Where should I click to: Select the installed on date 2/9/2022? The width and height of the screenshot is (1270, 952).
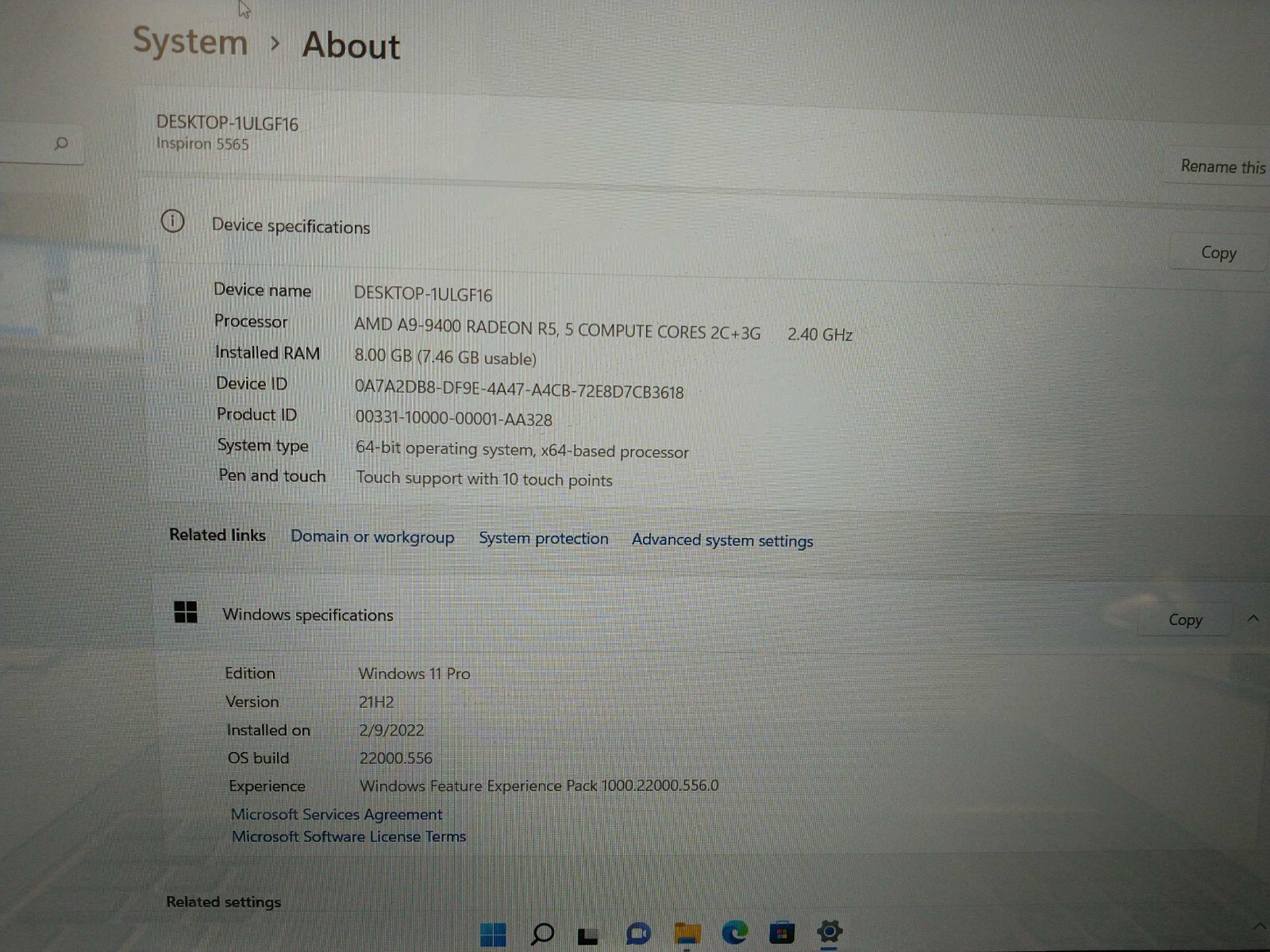[x=391, y=730]
